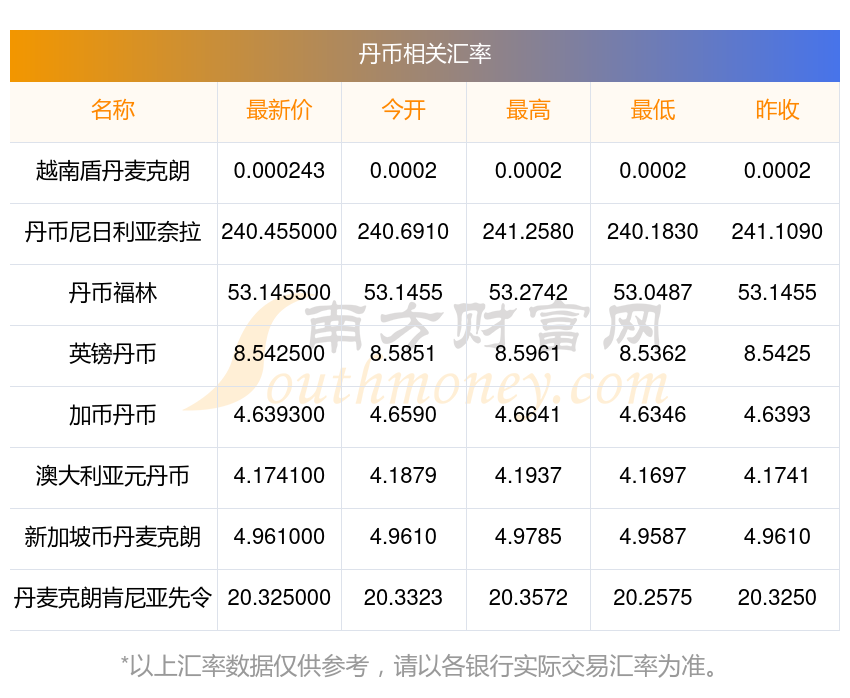The width and height of the screenshot is (850, 698).
Task: Click lowest value 4.1697
Action: coord(653,476)
